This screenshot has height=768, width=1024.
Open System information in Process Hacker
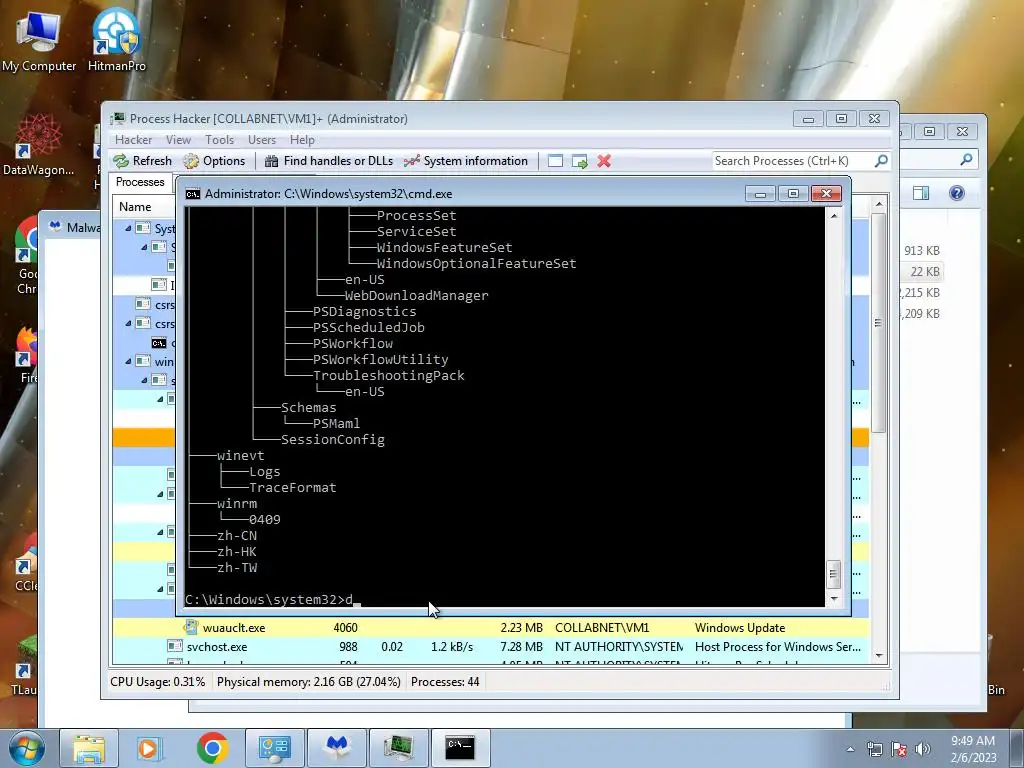click(466, 161)
